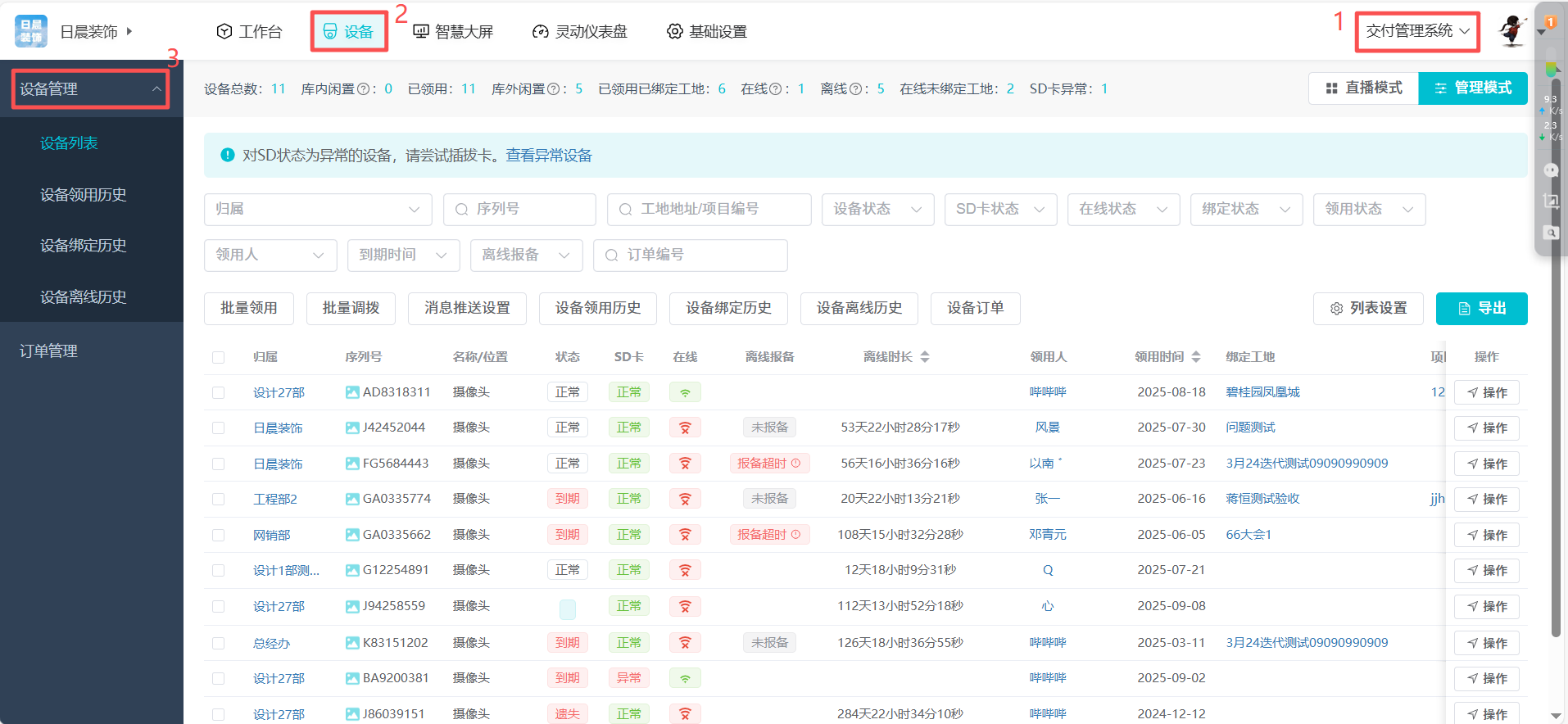Click the device image icon for BA9200381
Screen dimensions: 1568x724
click(352, 678)
